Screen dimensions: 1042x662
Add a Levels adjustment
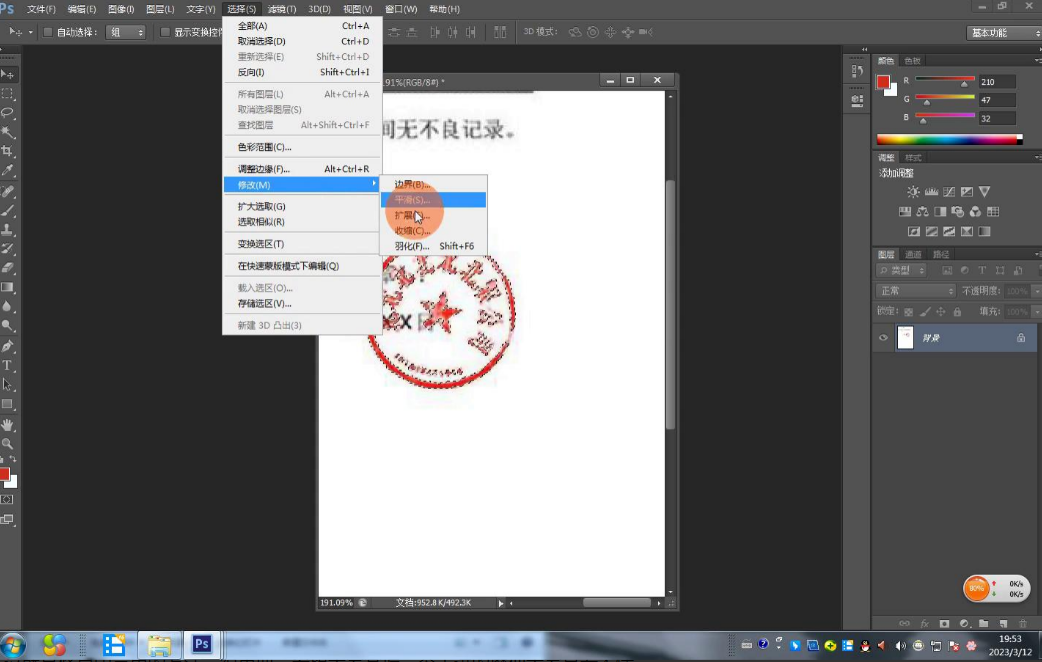click(932, 191)
